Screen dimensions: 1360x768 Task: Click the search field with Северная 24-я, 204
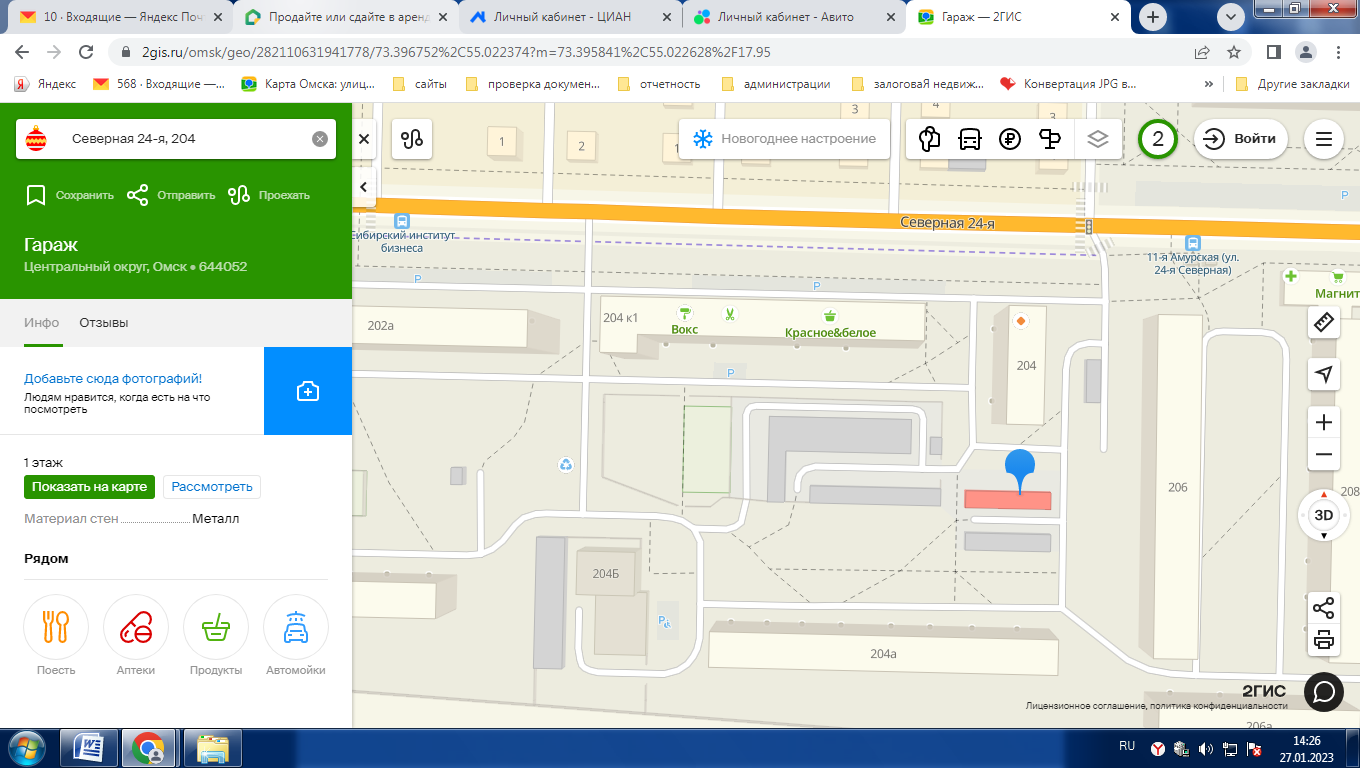pos(180,139)
